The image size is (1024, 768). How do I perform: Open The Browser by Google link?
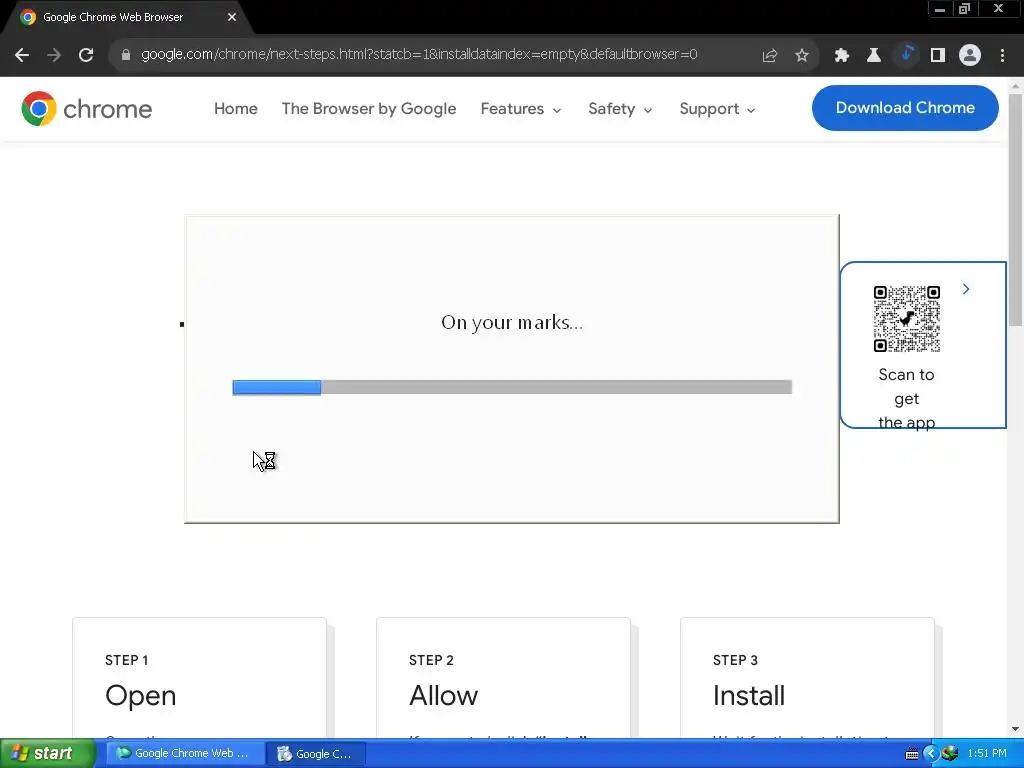[369, 108]
